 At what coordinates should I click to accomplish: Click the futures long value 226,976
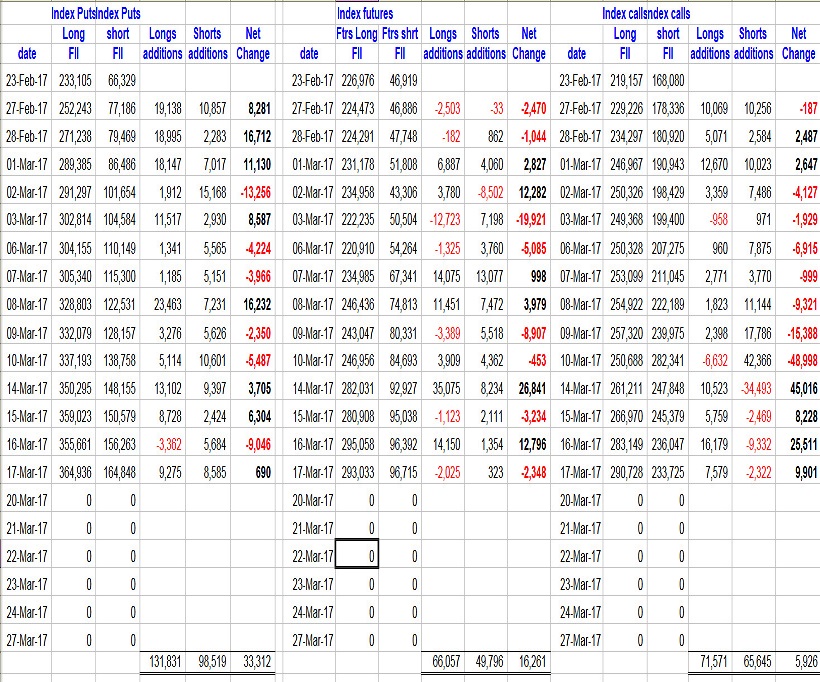[x=355, y=80]
